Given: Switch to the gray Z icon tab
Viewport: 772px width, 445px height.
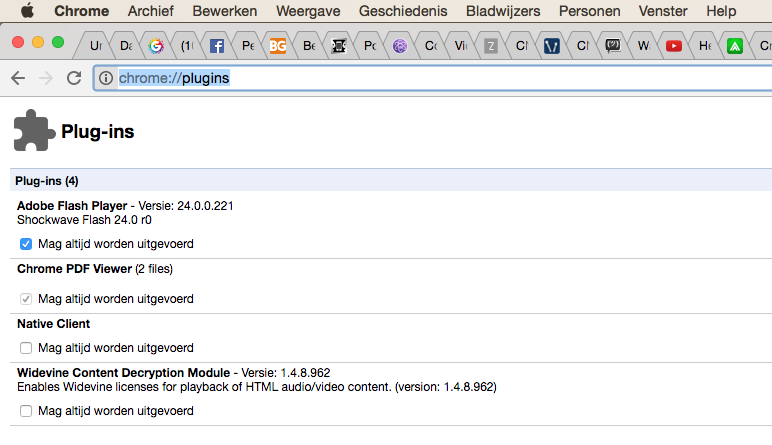Looking at the screenshot, I should (490, 46).
